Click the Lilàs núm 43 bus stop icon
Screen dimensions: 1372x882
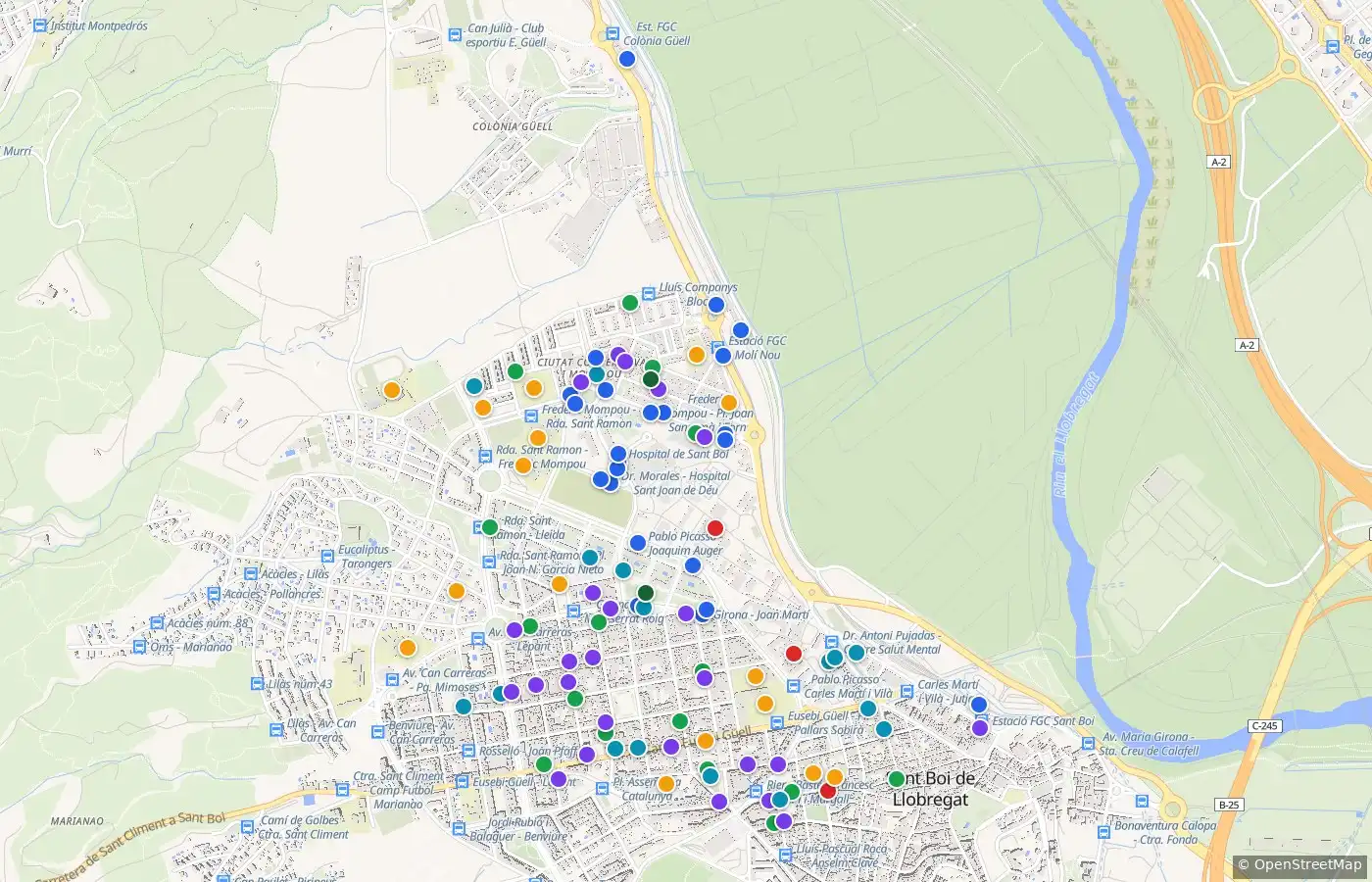click(258, 684)
